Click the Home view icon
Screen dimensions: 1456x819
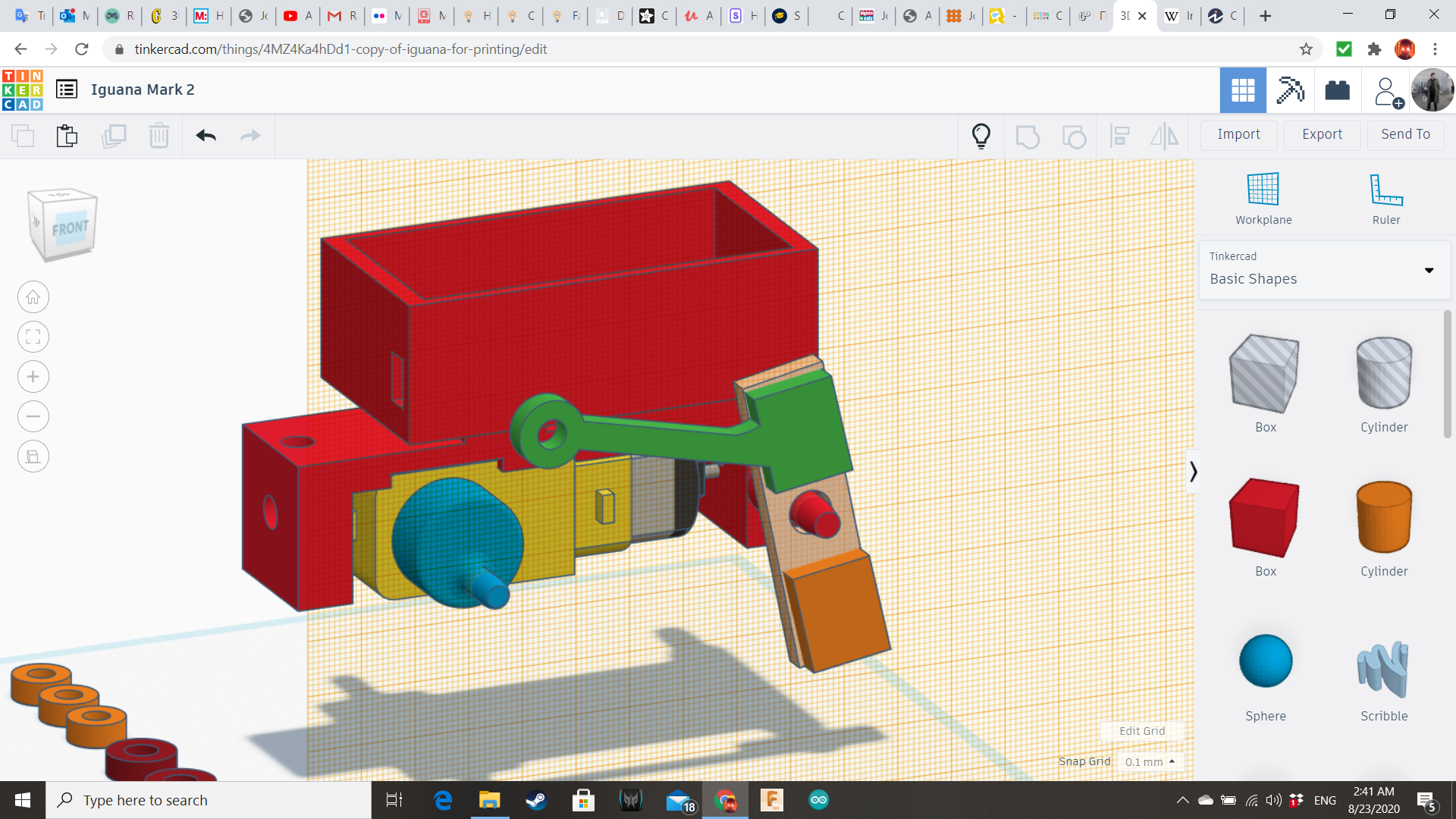click(33, 297)
